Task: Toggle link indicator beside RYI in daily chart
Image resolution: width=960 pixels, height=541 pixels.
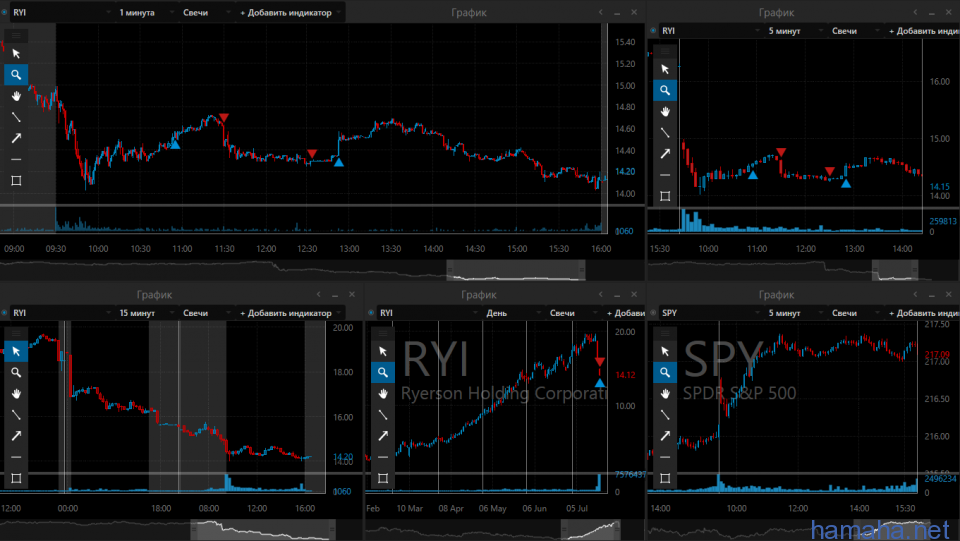Action: [371, 313]
